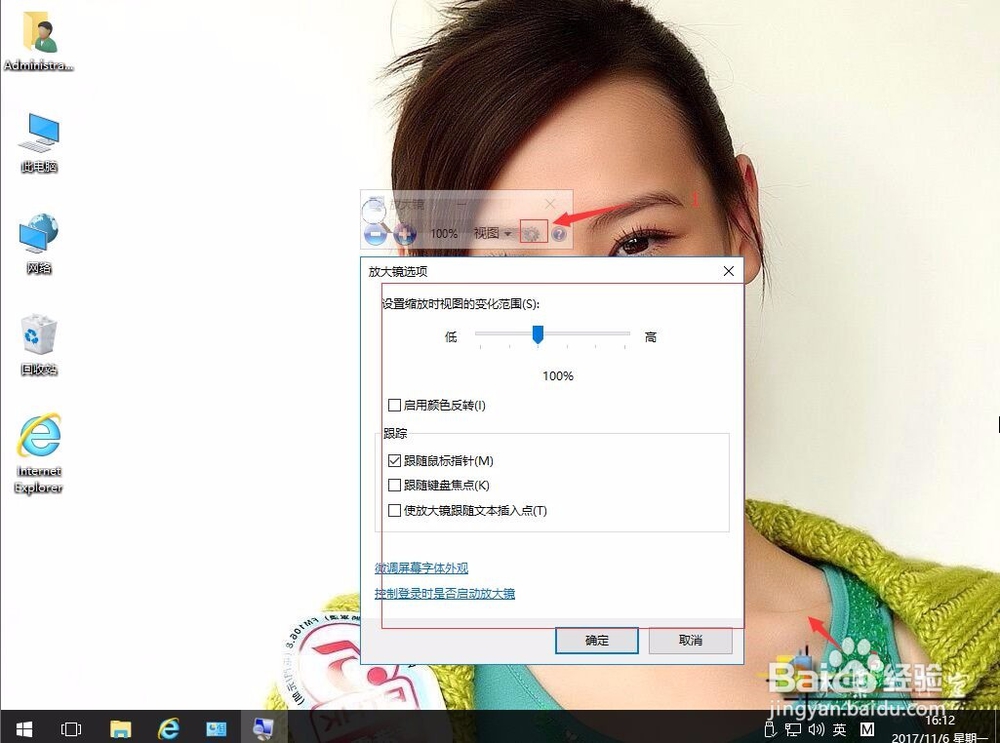Click the 英 input language indicator
This screenshot has height=743, width=1000.
[839, 730]
